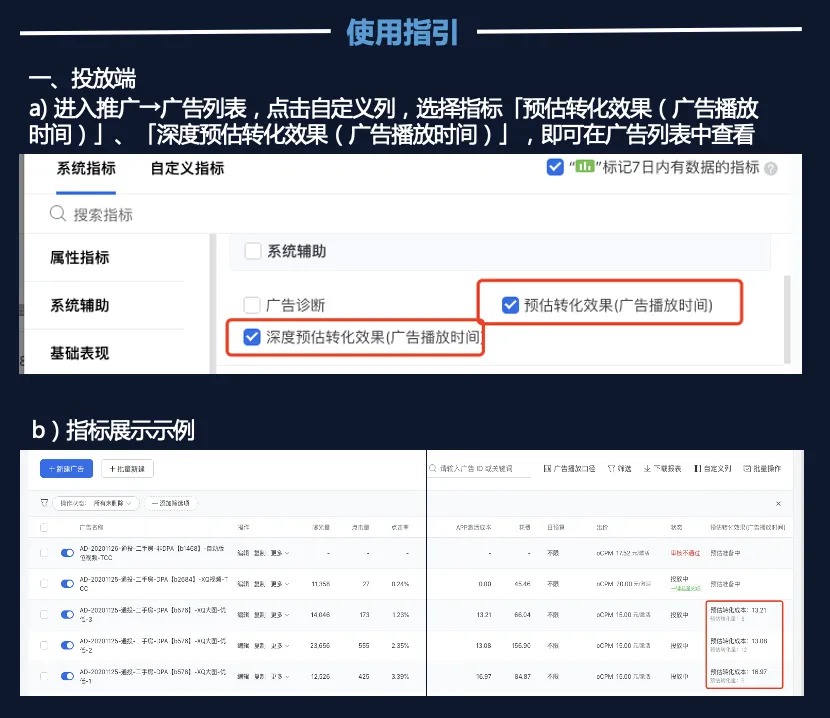
Task: Click the 添加筛选项 chip
Action: point(170,503)
